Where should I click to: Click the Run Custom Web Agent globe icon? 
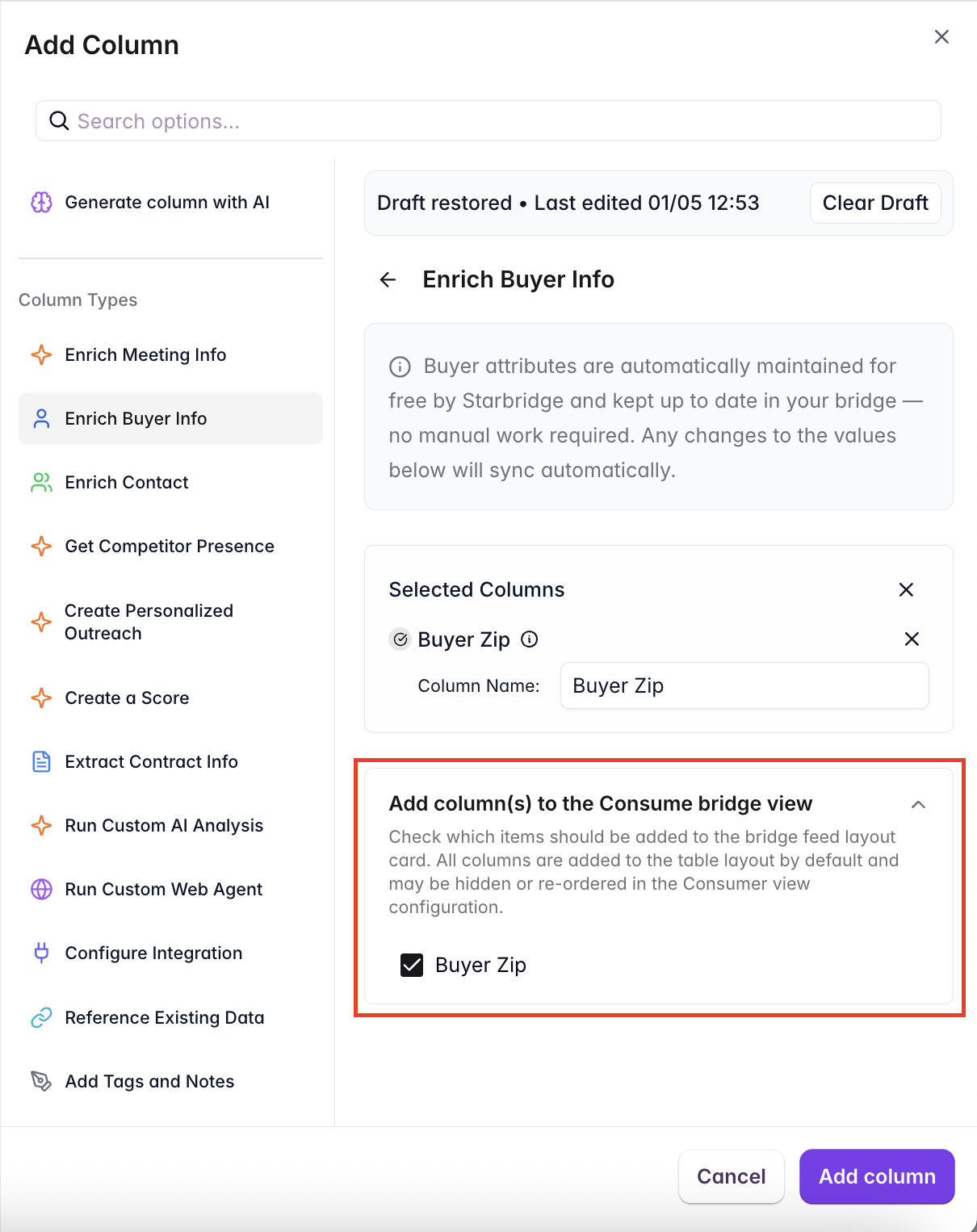pyautogui.click(x=40, y=889)
